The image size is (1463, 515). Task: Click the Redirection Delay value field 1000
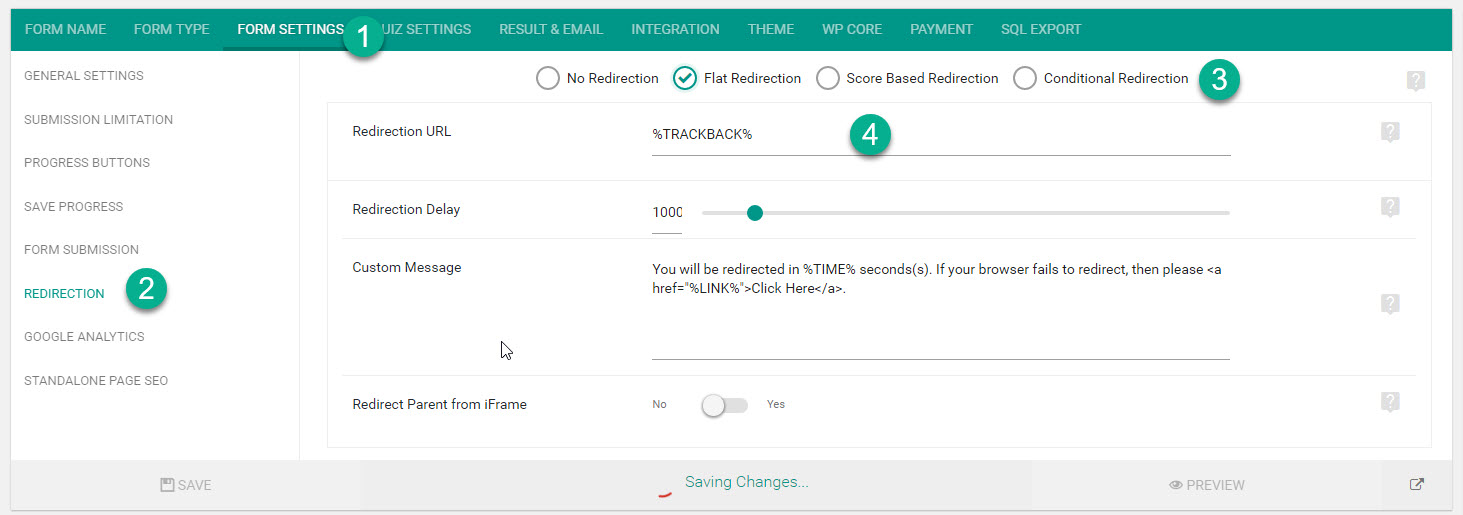click(x=667, y=213)
